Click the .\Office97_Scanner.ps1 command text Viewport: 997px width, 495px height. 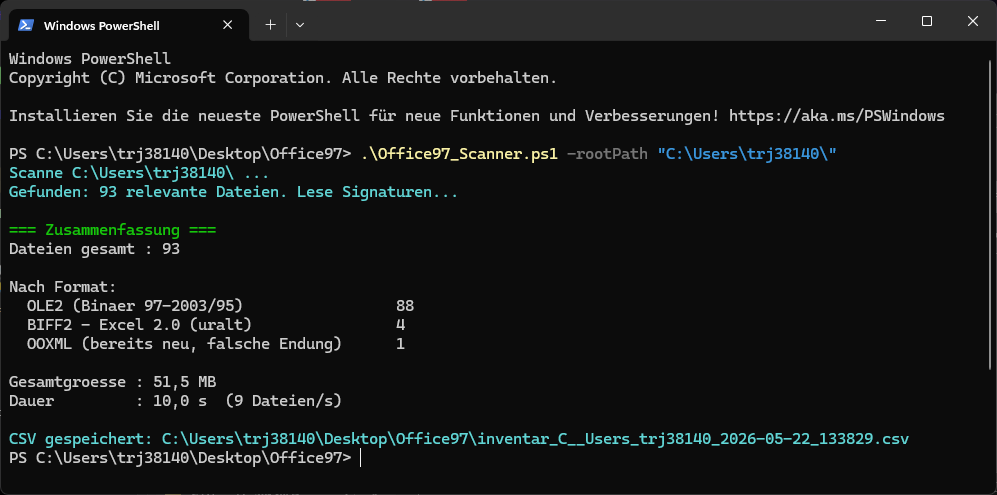(458, 153)
